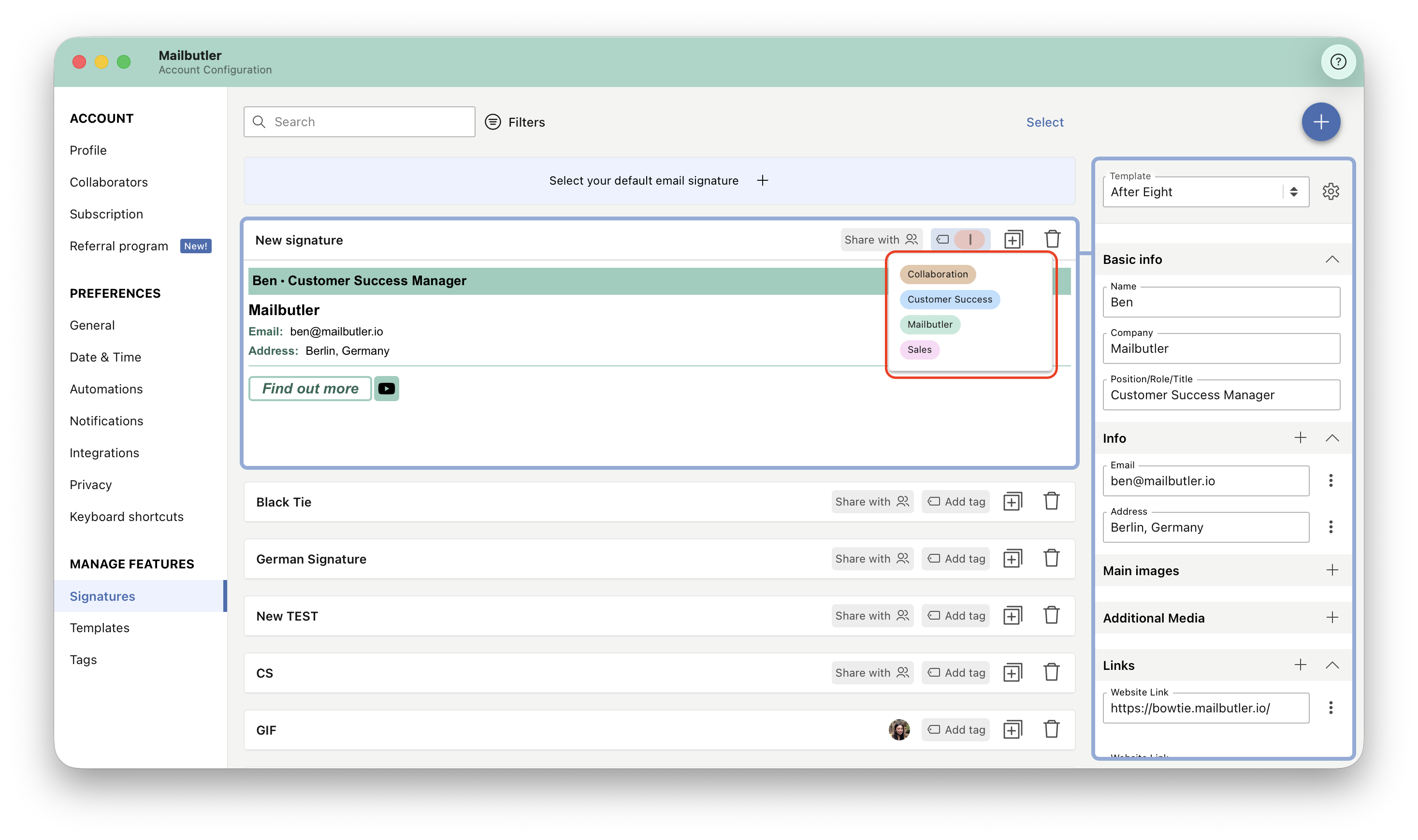Delete the New signature entry
Viewport: 1418px width, 840px height.
(x=1053, y=239)
